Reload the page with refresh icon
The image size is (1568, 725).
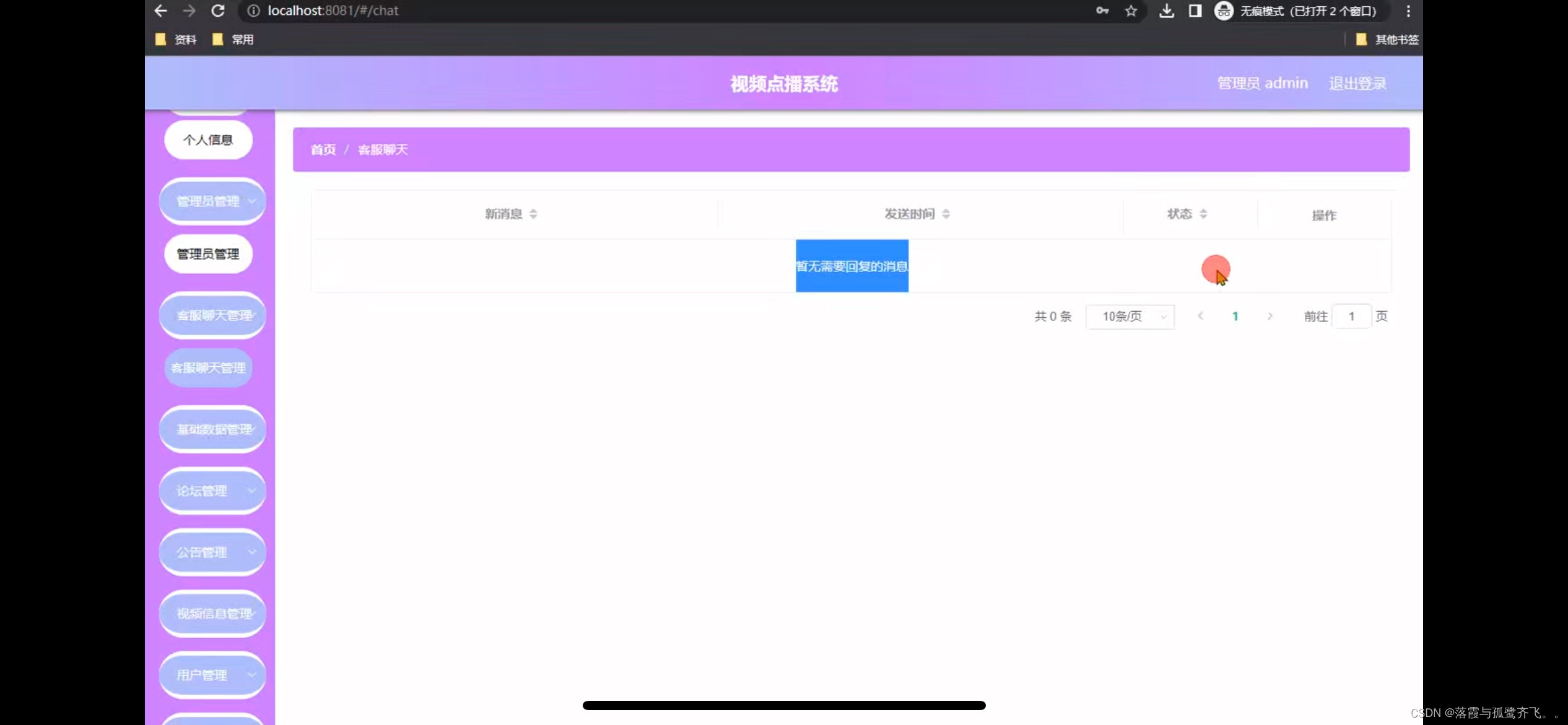coord(218,11)
